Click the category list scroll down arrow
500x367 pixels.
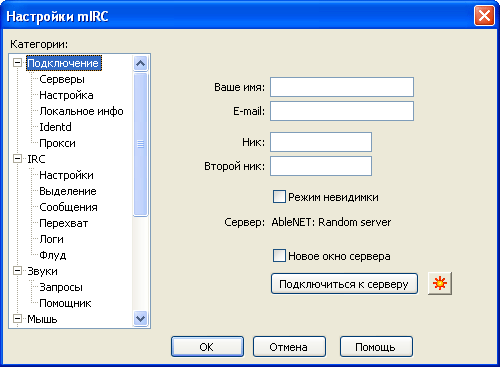coord(140,318)
